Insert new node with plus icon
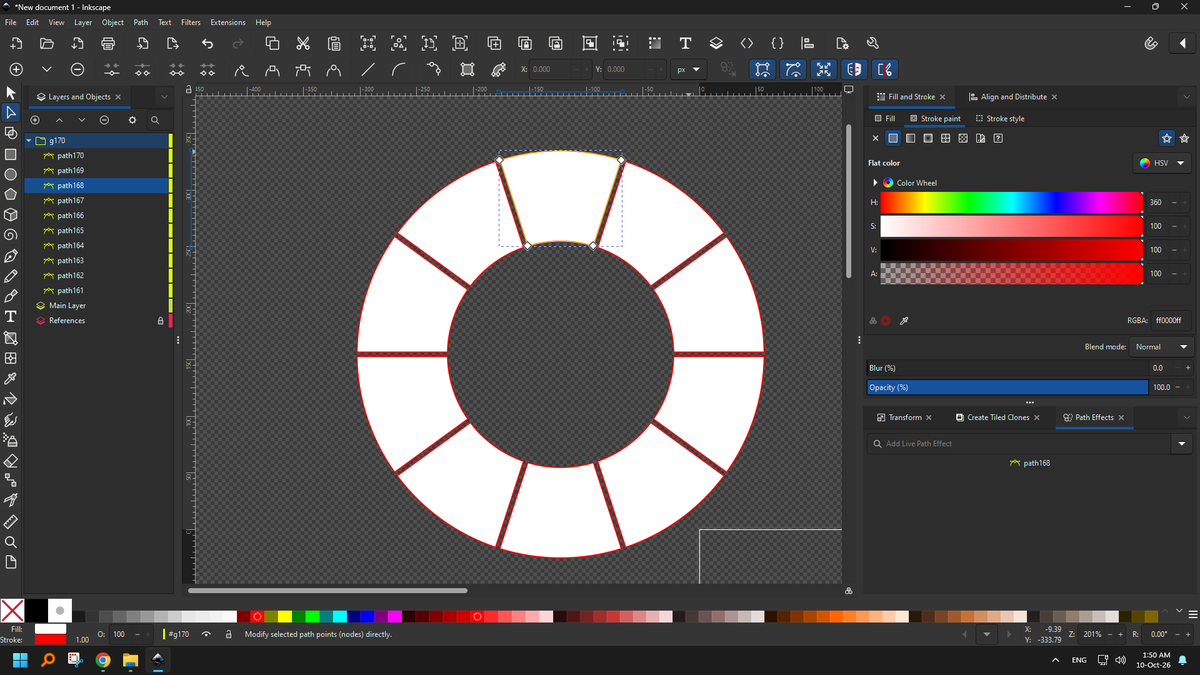The image size is (1200, 675). tap(16, 69)
